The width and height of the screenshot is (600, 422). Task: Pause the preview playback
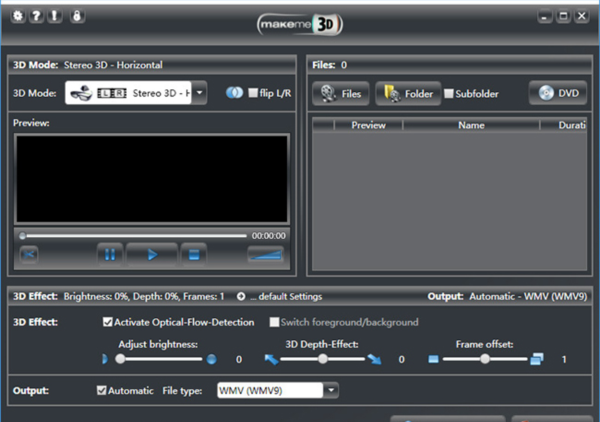(x=110, y=254)
